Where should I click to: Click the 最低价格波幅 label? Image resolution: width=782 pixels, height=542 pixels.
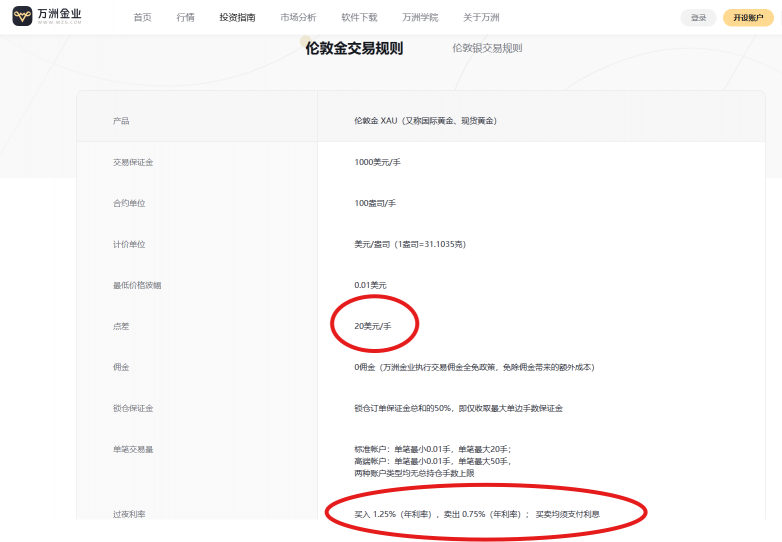click(x=137, y=286)
